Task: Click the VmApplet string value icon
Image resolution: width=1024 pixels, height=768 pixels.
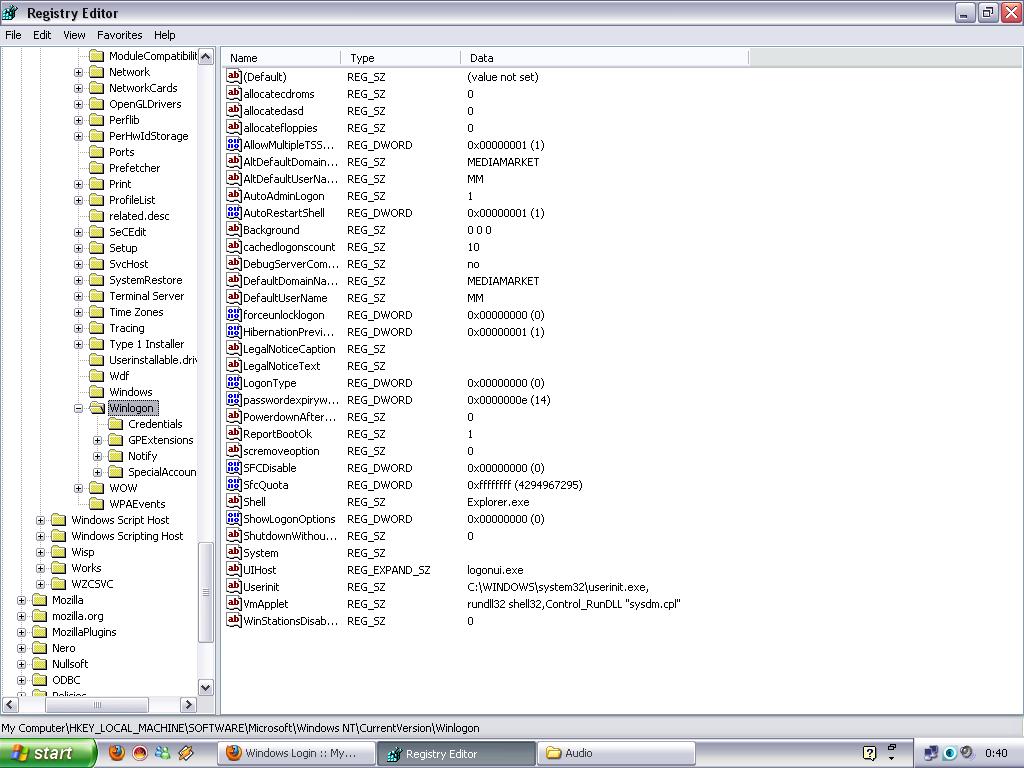Action: (234, 603)
